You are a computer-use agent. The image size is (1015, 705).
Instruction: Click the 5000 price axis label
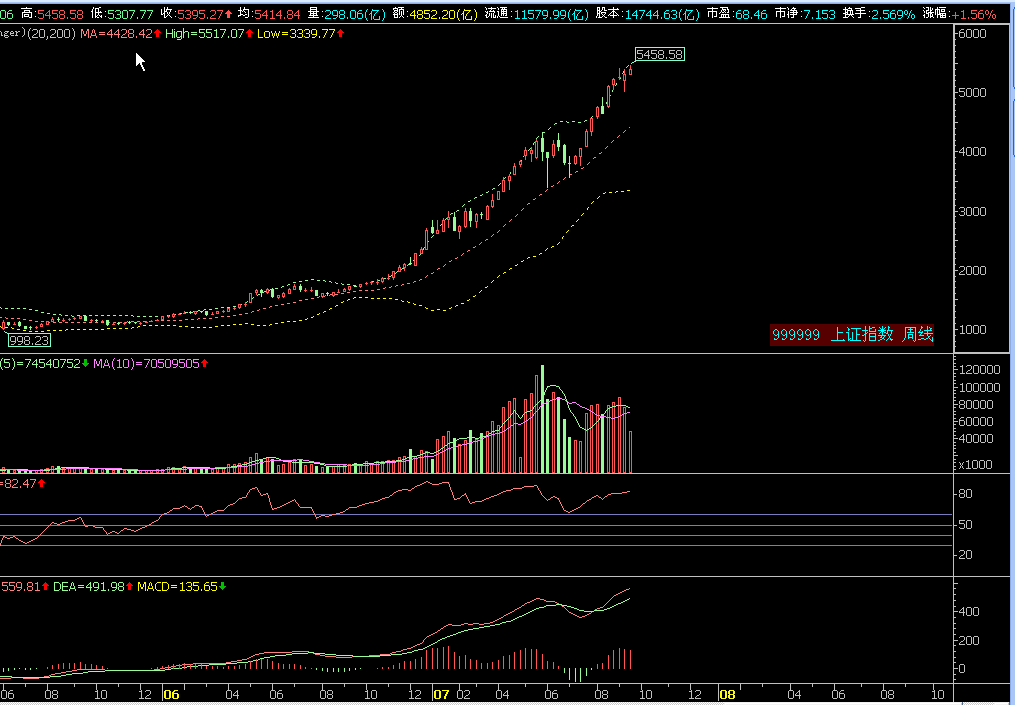[x=973, y=93]
